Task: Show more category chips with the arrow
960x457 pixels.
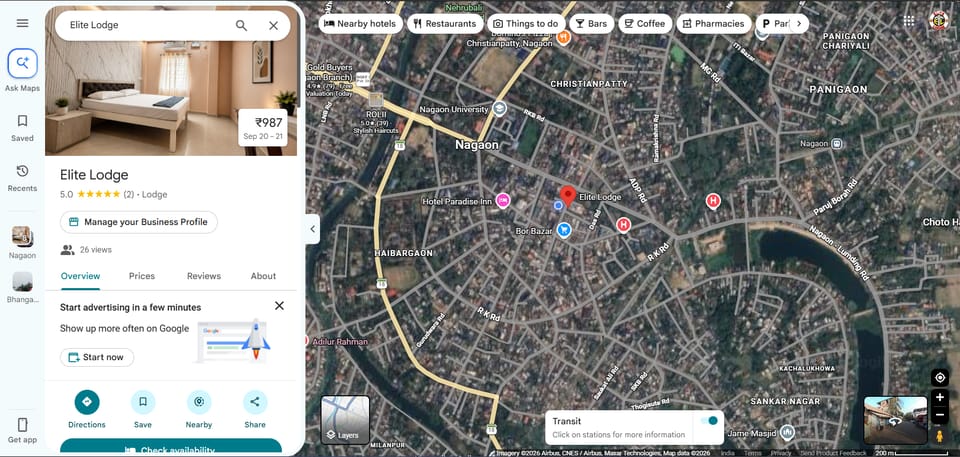Action: [798, 24]
